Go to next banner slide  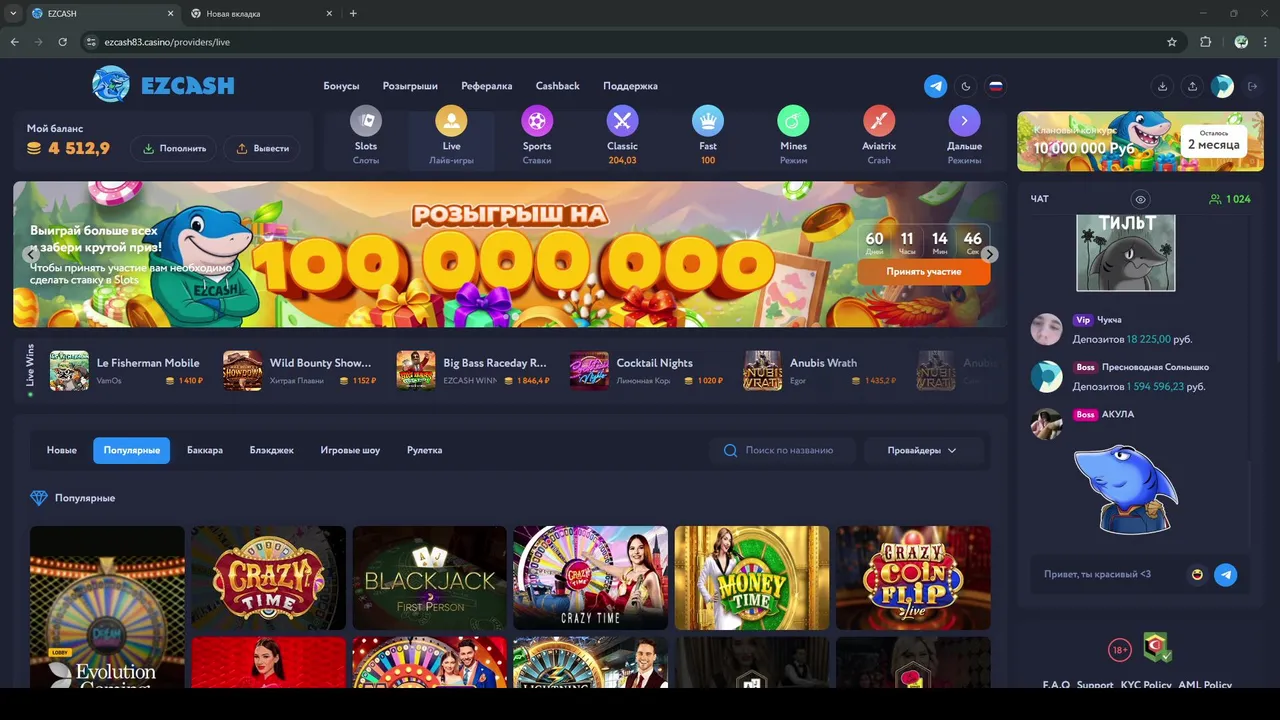point(989,254)
